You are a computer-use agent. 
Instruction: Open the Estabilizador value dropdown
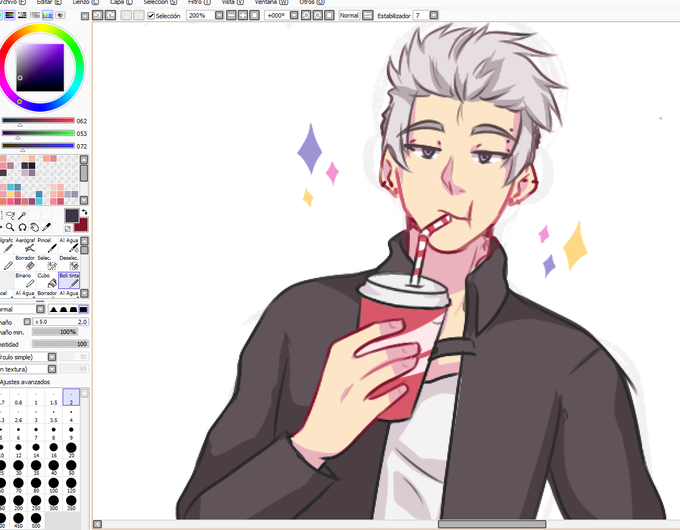434,16
